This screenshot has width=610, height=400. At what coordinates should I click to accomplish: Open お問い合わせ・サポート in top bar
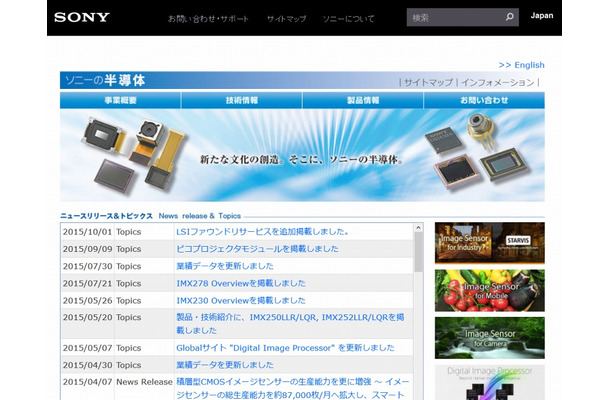208,19
